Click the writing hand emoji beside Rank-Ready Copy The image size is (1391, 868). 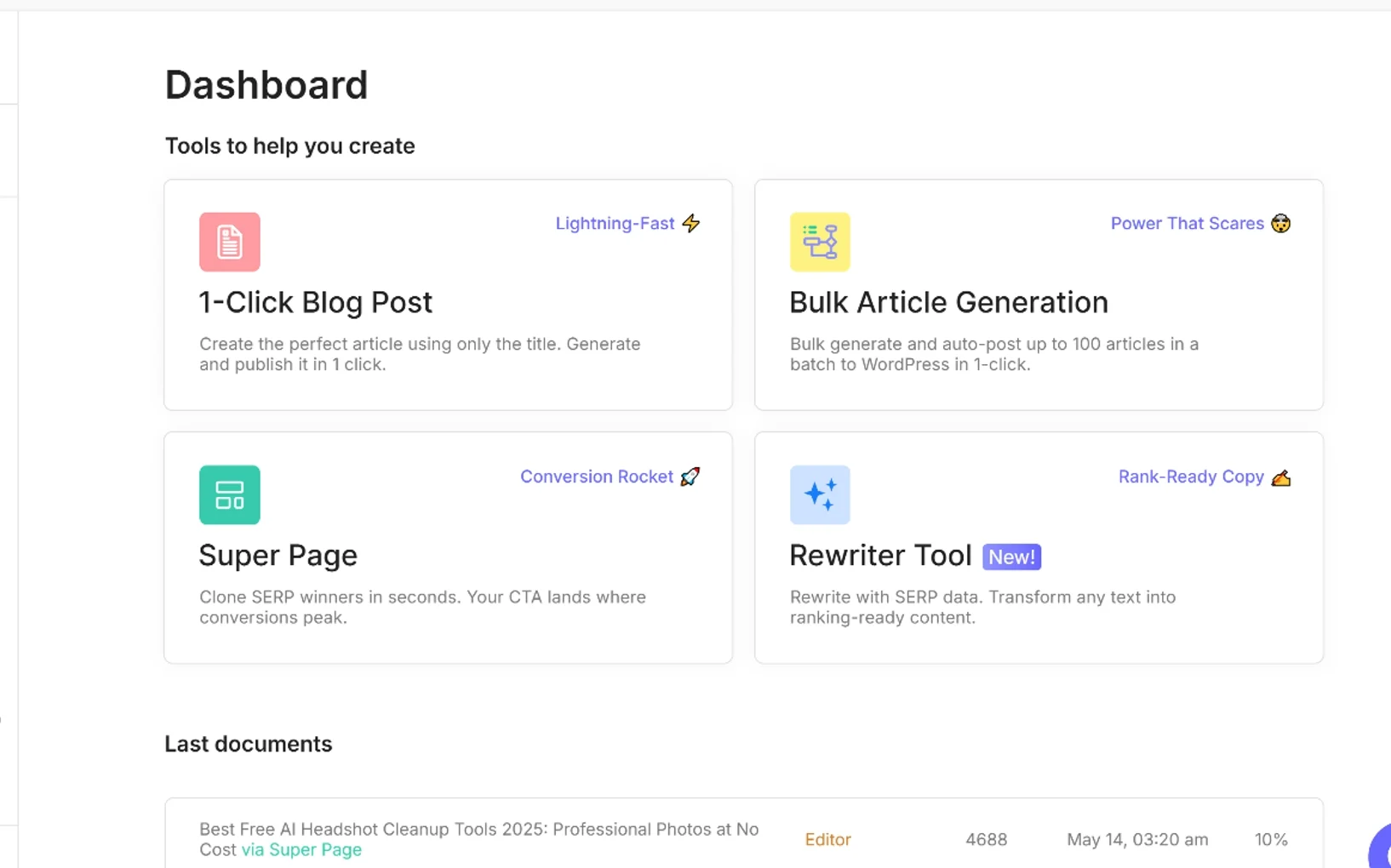(1280, 477)
